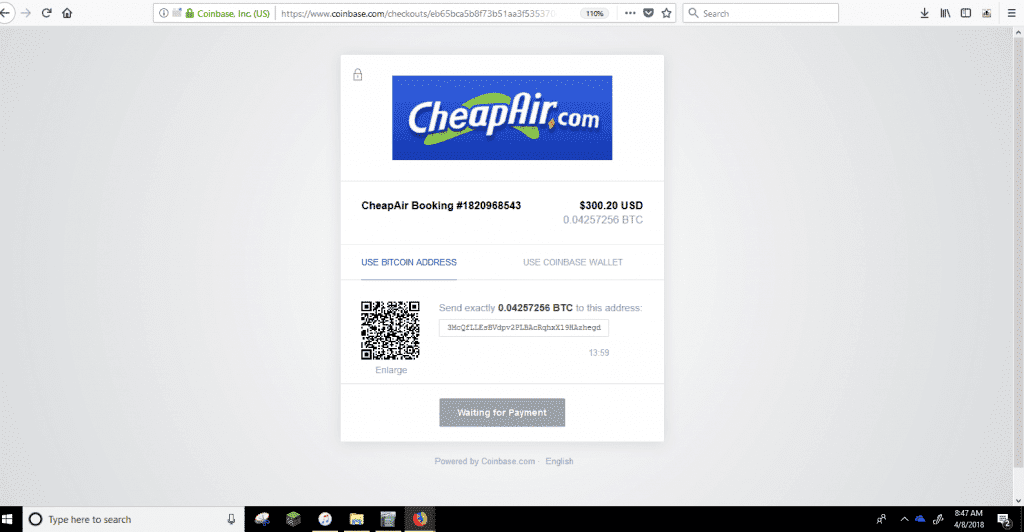The width and height of the screenshot is (1024, 532).
Task: Switch to the USE COINBASE WALLET tab
Action: (x=573, y=262)
